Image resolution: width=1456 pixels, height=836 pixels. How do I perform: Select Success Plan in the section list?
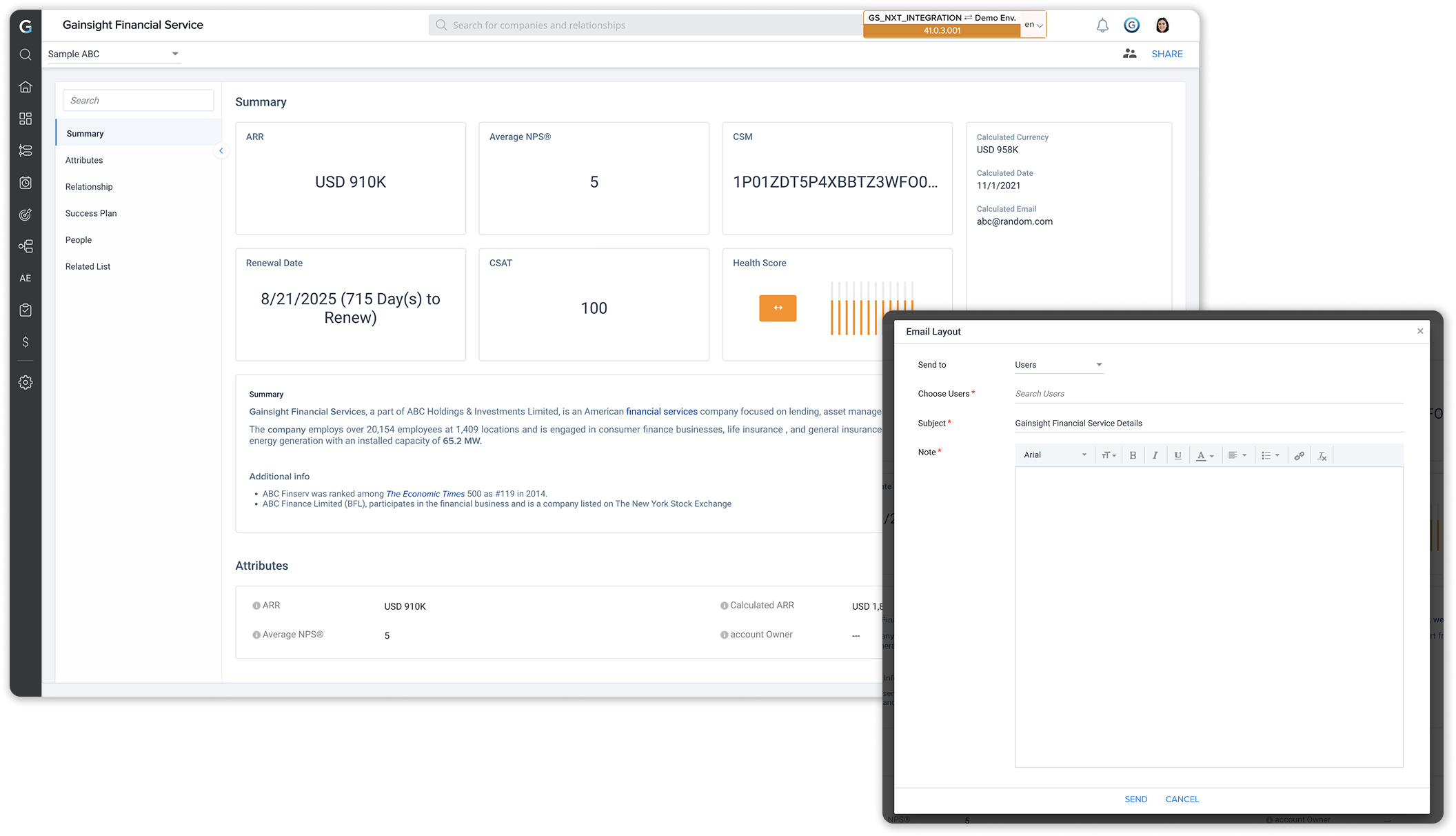click(91, 213)
